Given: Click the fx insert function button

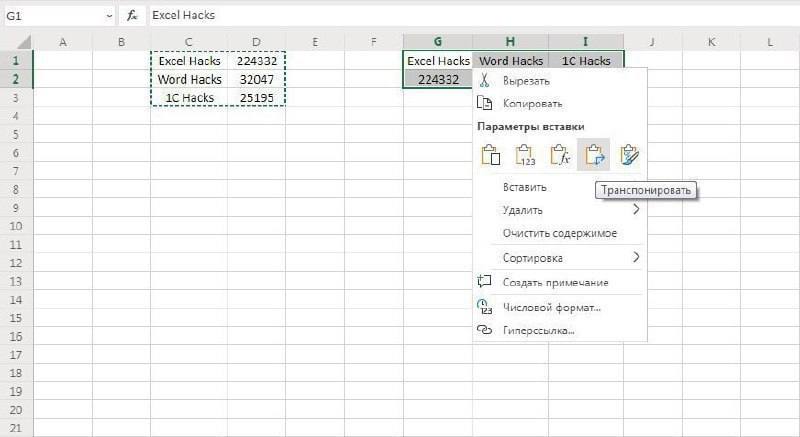Looking at the screenshot, I should click(x=132, y=16).
